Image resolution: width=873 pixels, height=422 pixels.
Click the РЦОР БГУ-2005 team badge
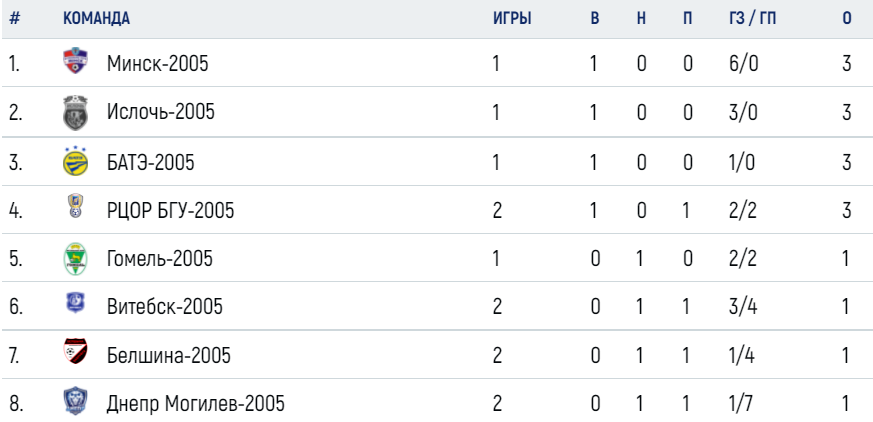(75, 205)
